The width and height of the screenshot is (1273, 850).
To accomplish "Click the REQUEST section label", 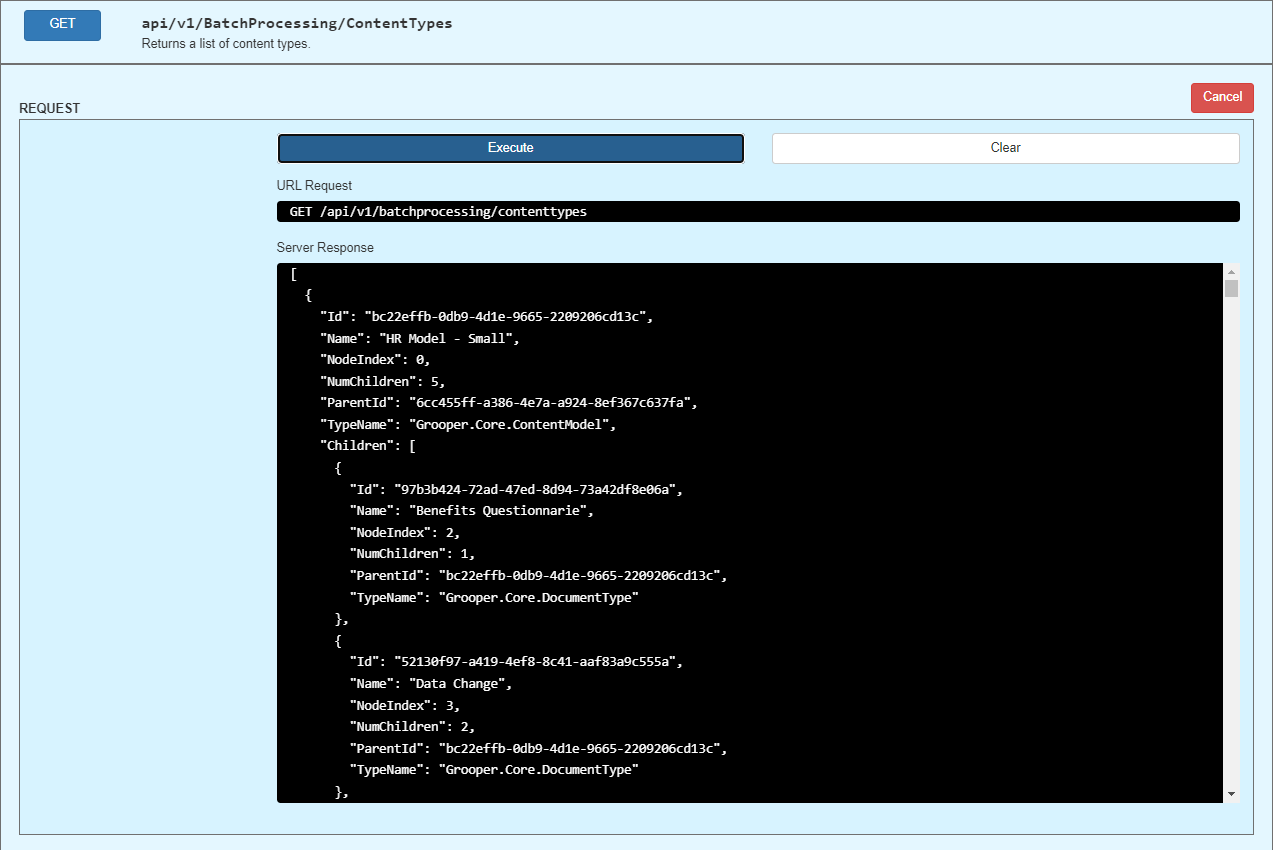I will coord(50,108).
